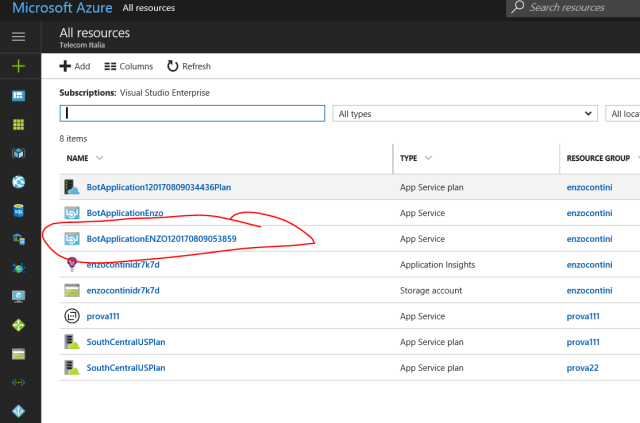Click the green plus New resource icon

tap(18, 66)
